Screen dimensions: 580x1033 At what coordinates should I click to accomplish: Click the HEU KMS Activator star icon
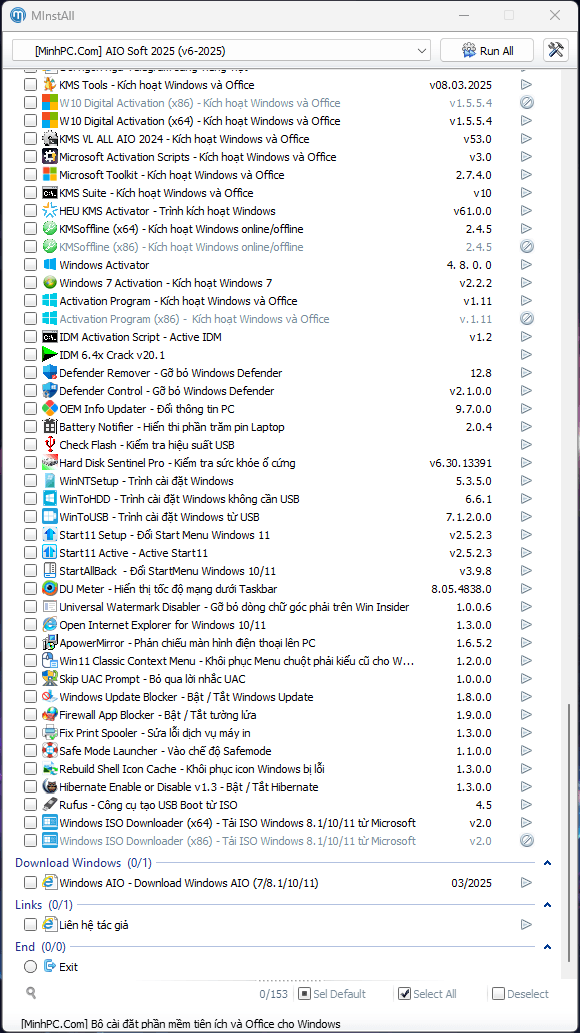[x=49, y=211]
